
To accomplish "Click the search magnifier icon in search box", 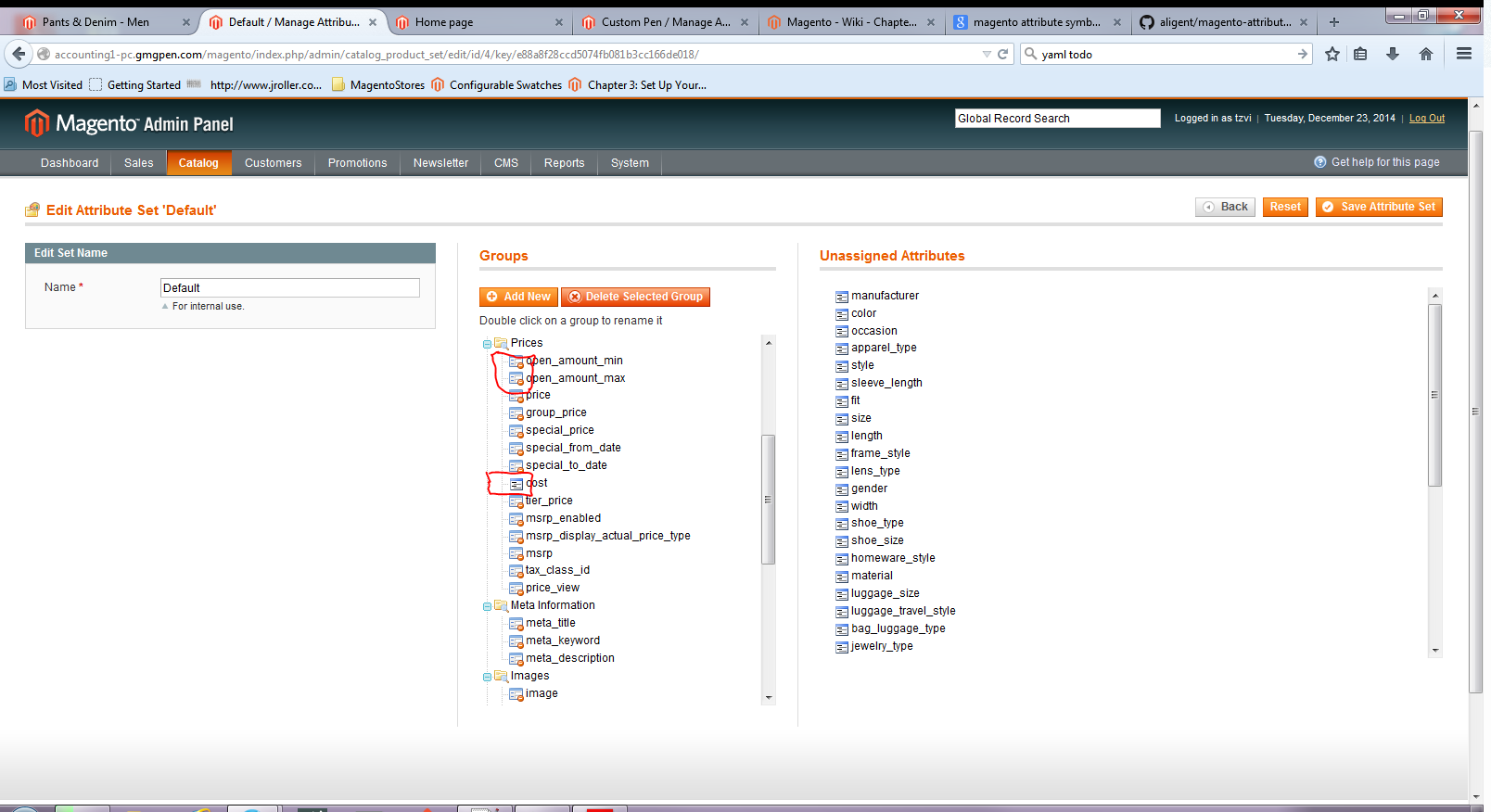I will [x=1030, y=54].
